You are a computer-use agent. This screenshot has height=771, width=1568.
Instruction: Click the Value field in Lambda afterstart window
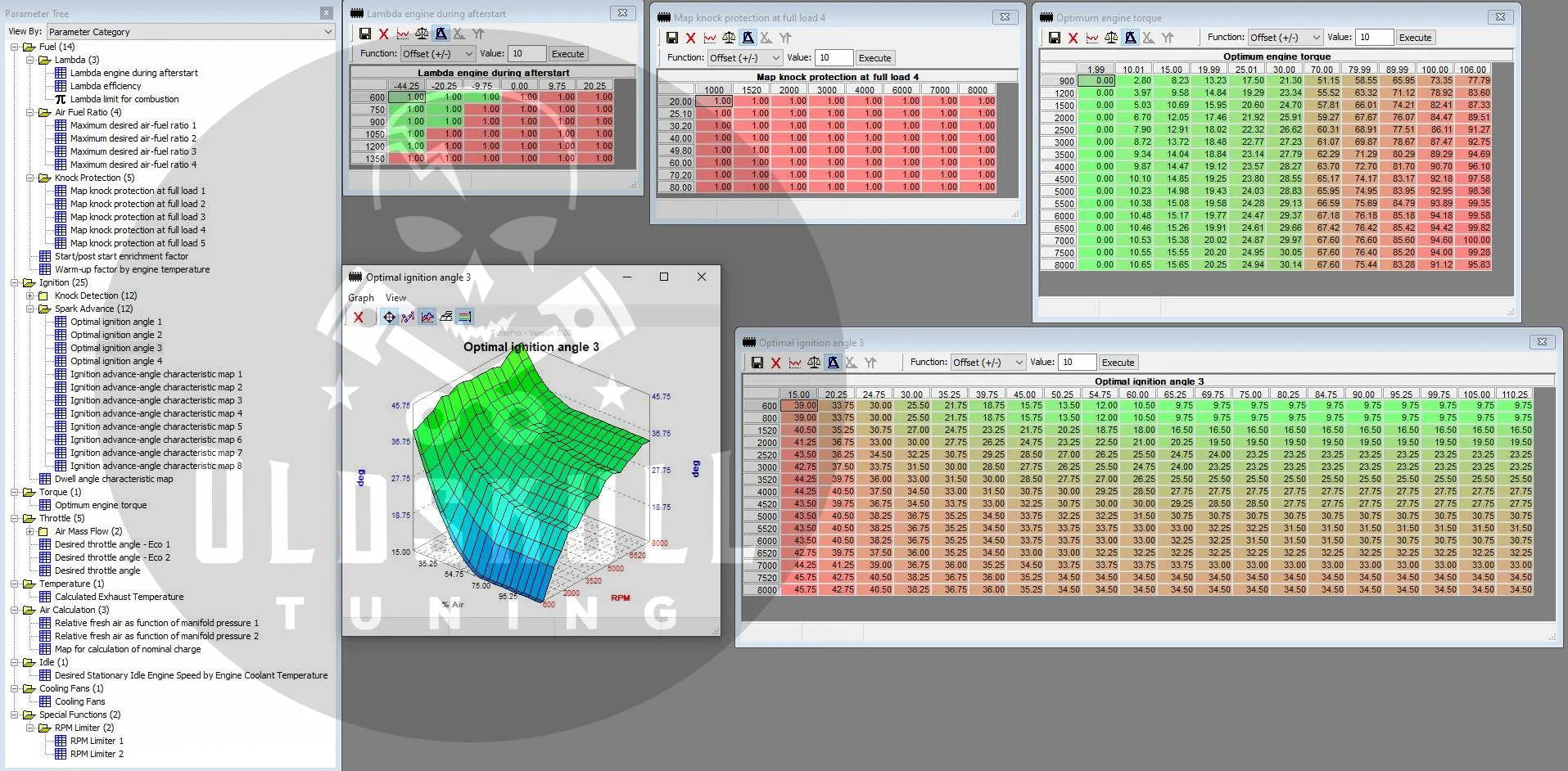tap(526, 54)
